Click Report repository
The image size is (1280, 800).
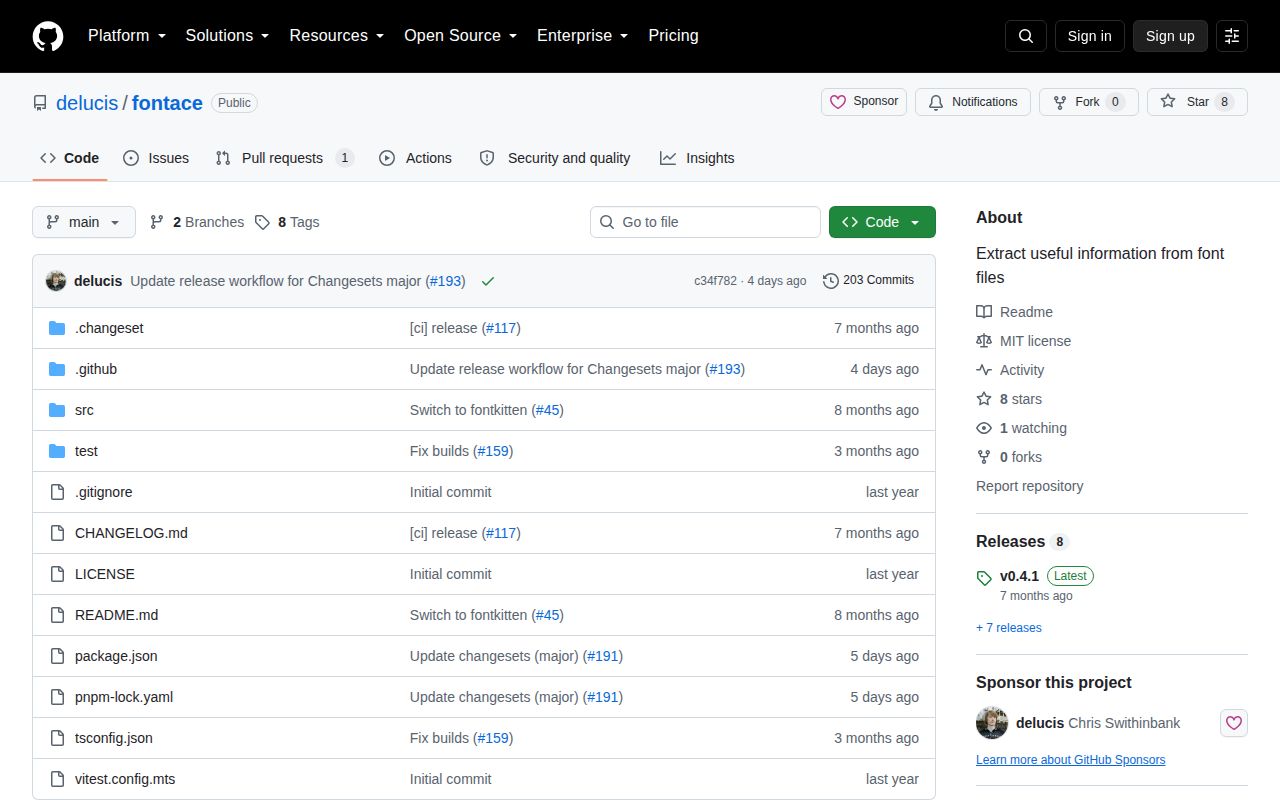[x=1030, y=486]
